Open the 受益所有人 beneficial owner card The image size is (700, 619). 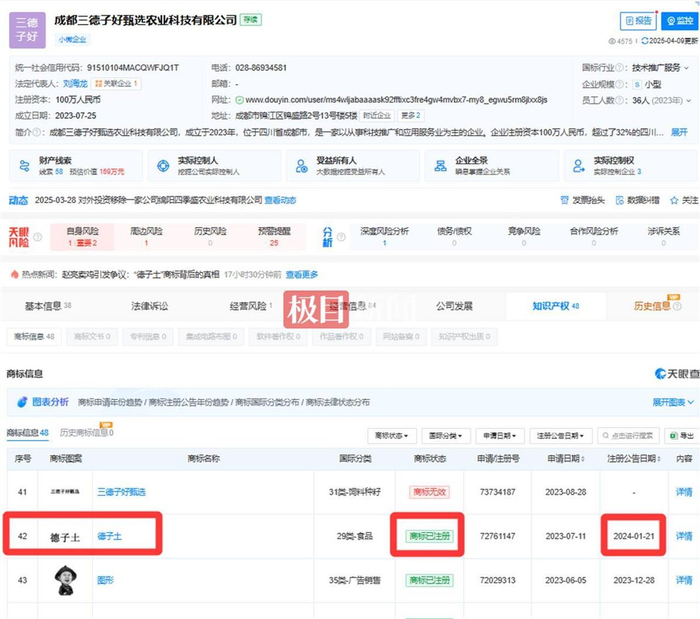click(353, 166)
